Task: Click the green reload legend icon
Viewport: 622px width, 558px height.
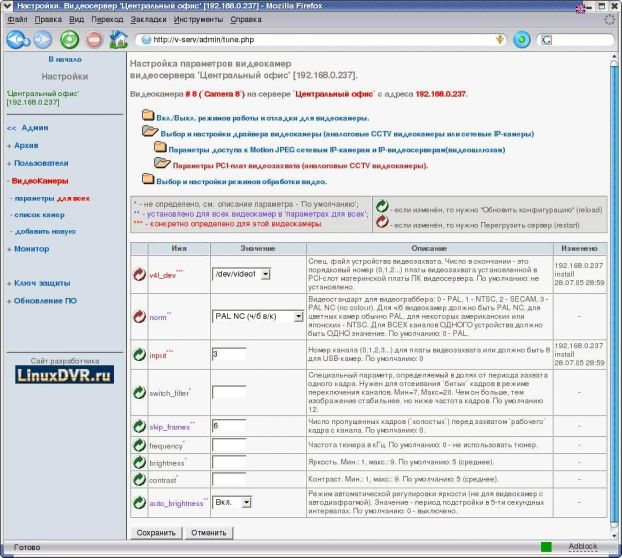Action: [x=382, y=206]
